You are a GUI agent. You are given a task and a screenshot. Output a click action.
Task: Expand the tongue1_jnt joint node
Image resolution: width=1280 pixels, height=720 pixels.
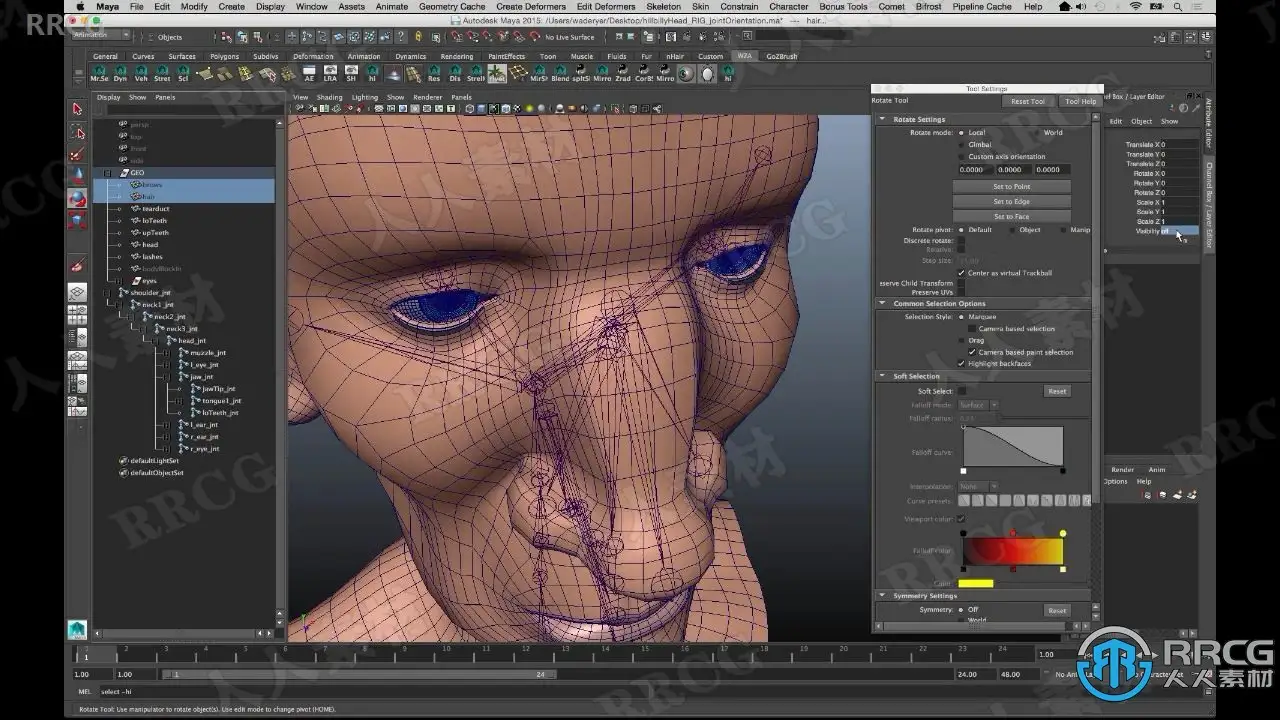coord(178,401)
